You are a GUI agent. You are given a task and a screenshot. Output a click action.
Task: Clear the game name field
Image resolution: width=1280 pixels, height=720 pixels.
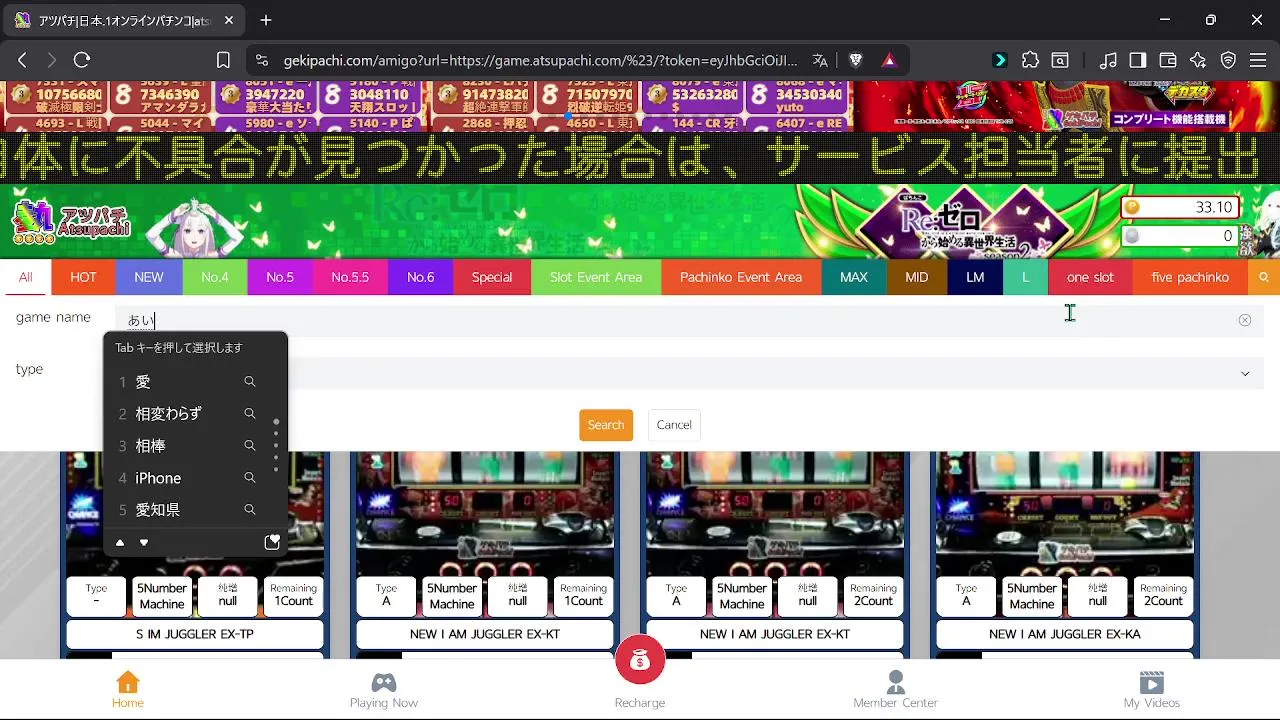pyautogui.click(x=1245, y=320)
